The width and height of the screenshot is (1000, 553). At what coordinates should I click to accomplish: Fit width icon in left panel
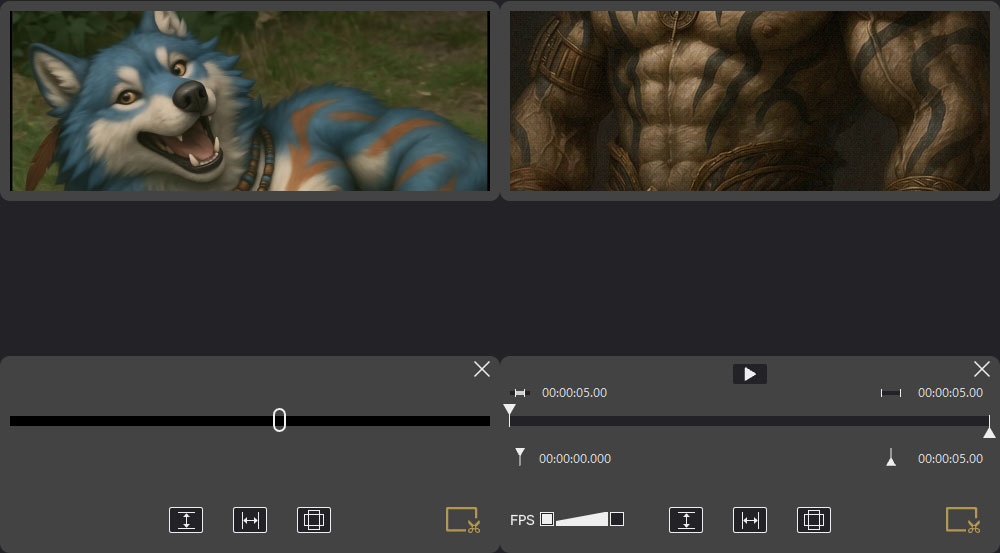point(250,520)
